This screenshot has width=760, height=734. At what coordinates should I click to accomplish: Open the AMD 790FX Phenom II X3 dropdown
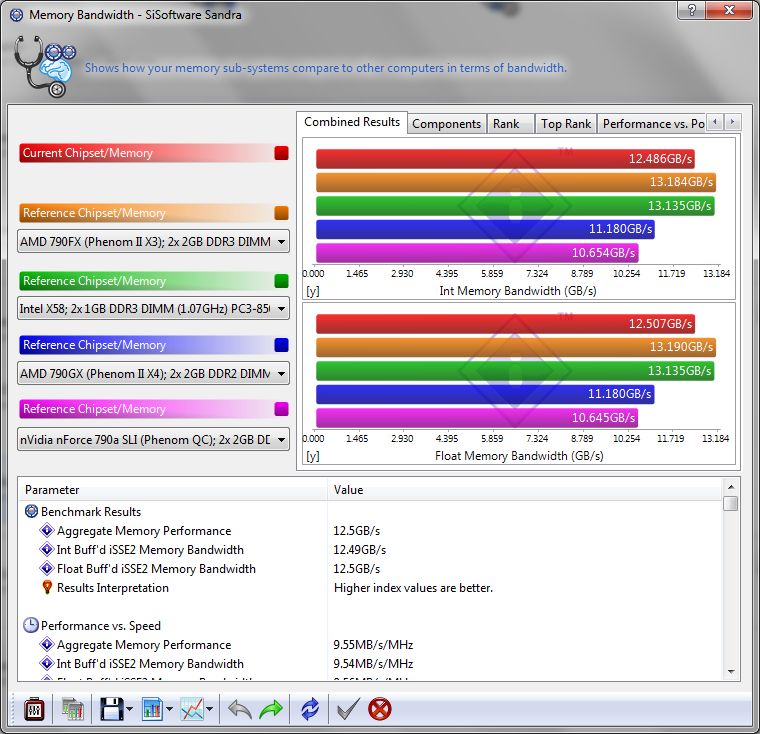(153, 241)
